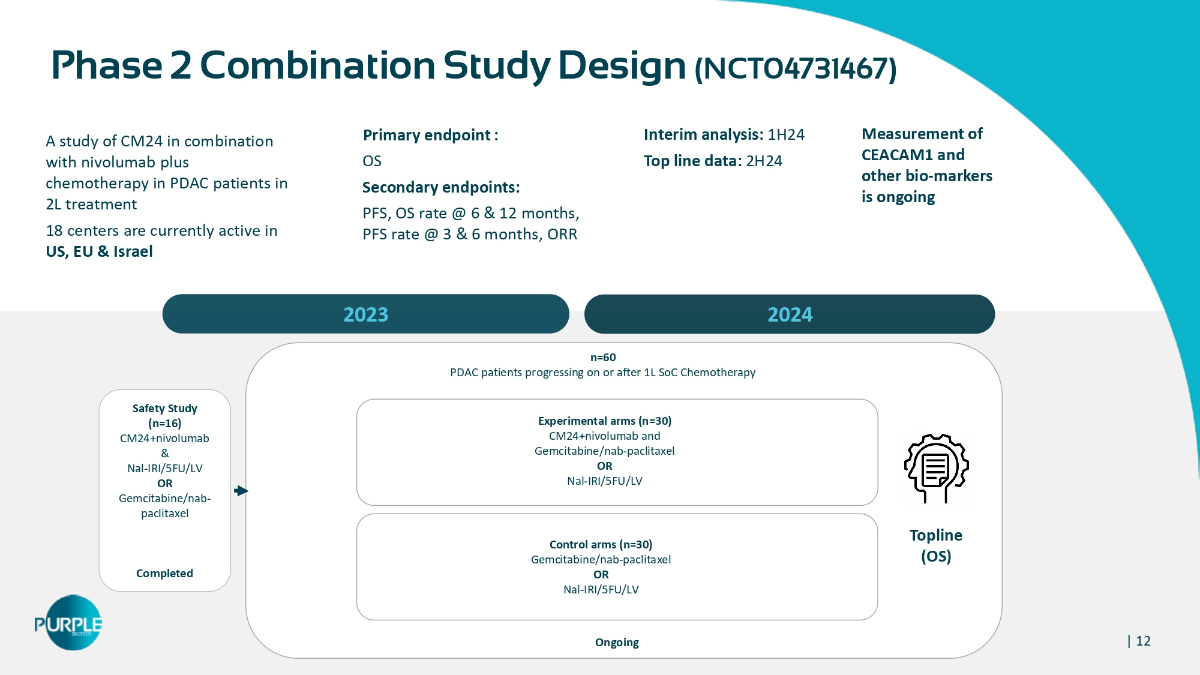1200x675 pixels.
Task: Click the slide page number 12
Action: click(1141, 641)
